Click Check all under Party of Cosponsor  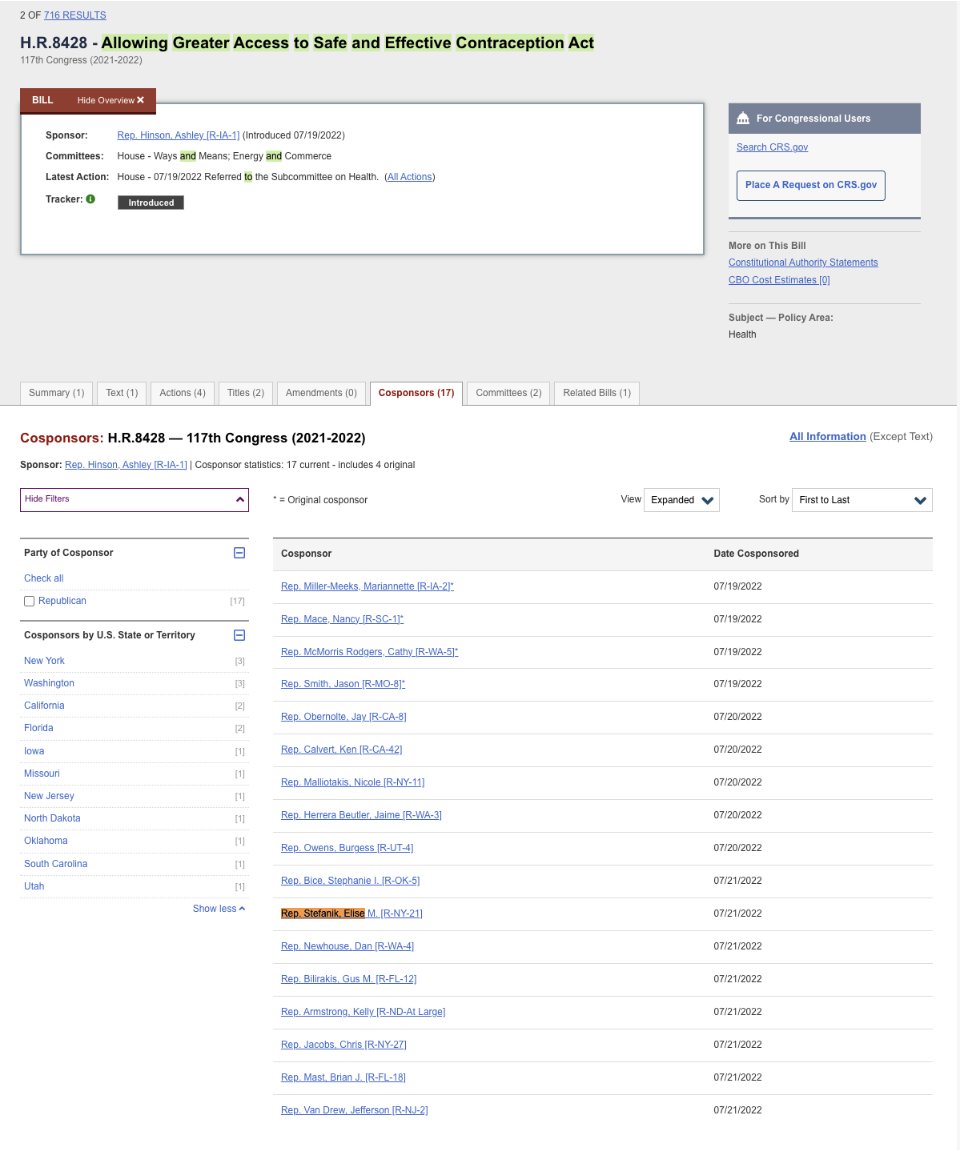point(44,579)
